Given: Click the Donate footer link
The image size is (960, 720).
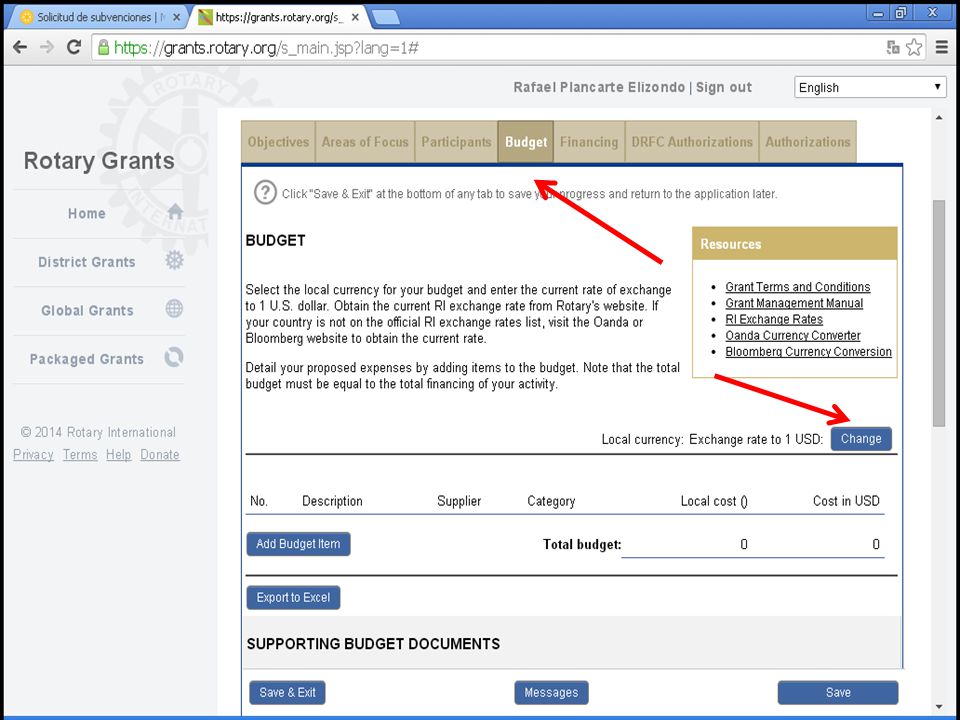Looking at the screenshot, I should [x=160, y=454].
